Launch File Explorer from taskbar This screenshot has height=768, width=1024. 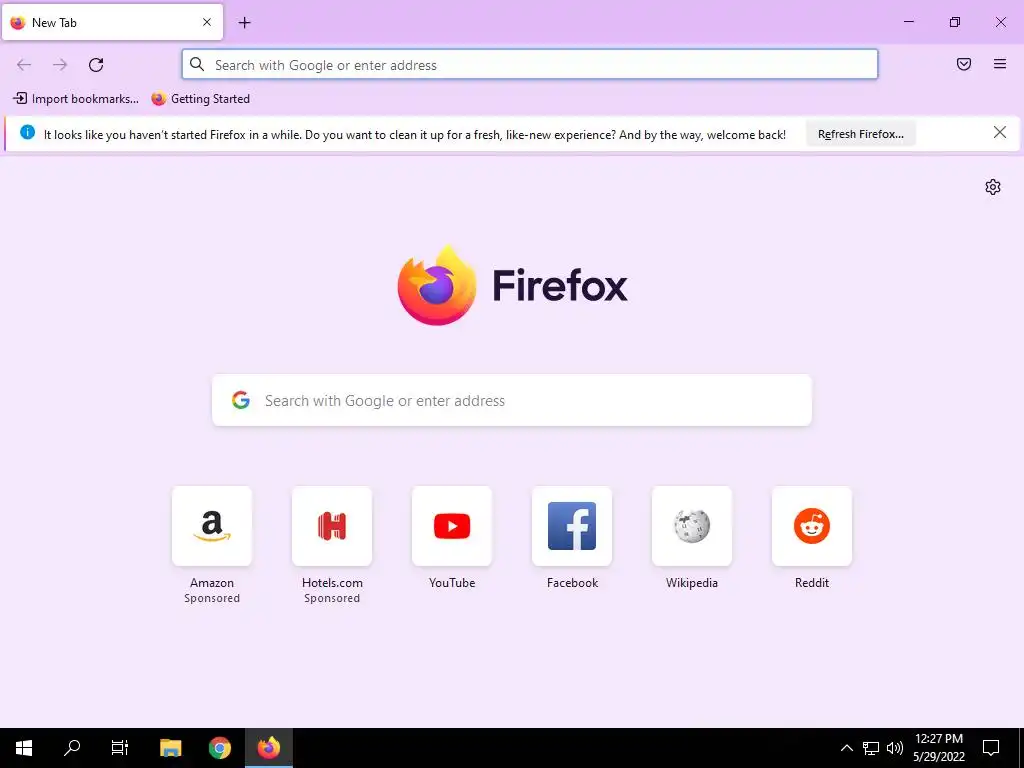[170, 748]
